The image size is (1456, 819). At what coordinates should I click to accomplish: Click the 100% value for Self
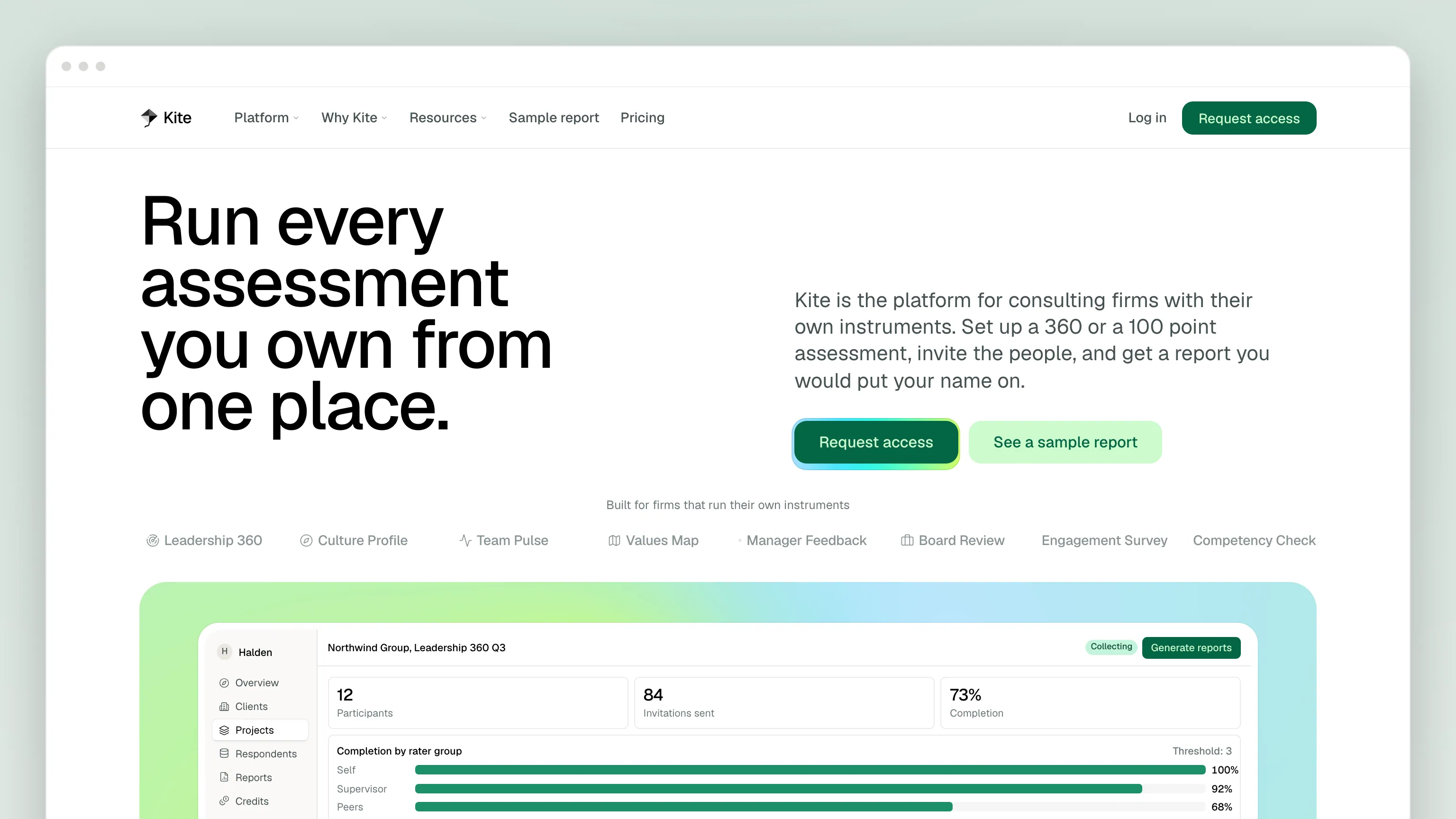point(1225,770)
